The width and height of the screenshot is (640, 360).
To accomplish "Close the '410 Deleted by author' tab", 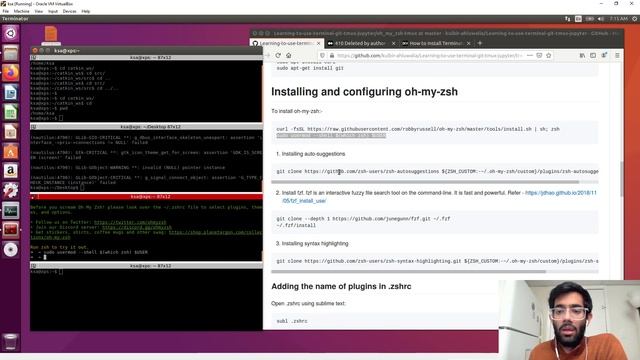I will 393,43.
